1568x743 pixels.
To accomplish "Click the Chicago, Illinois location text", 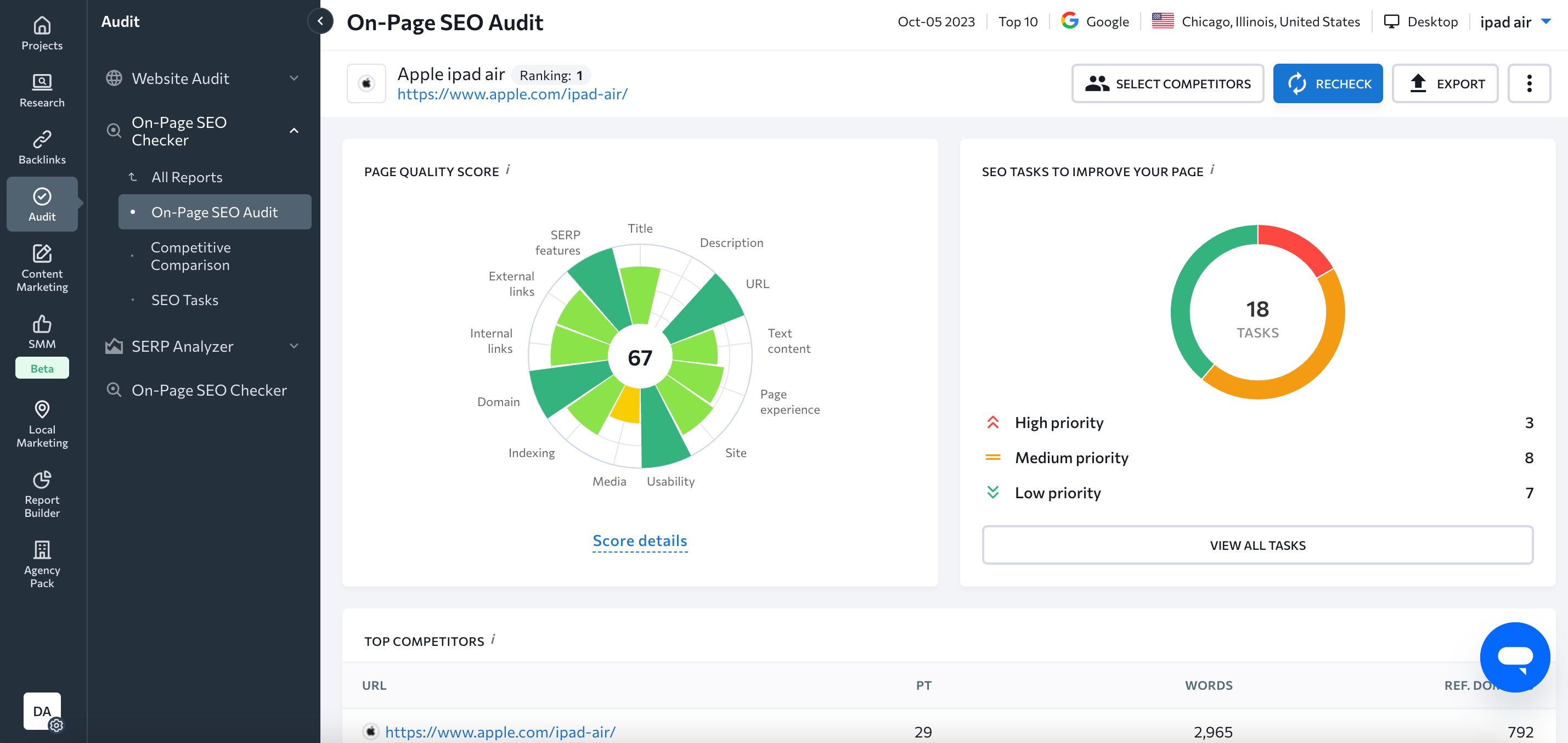I will (x=1270, y=21).
